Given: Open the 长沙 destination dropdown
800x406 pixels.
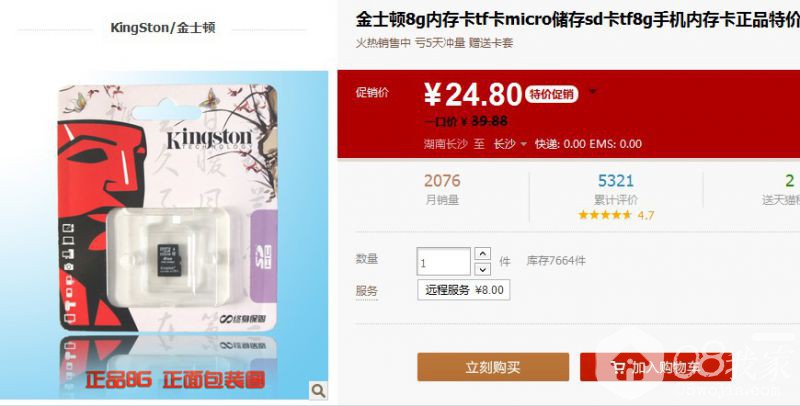Looking at the screenshot, I should click(x=510, y=144).
